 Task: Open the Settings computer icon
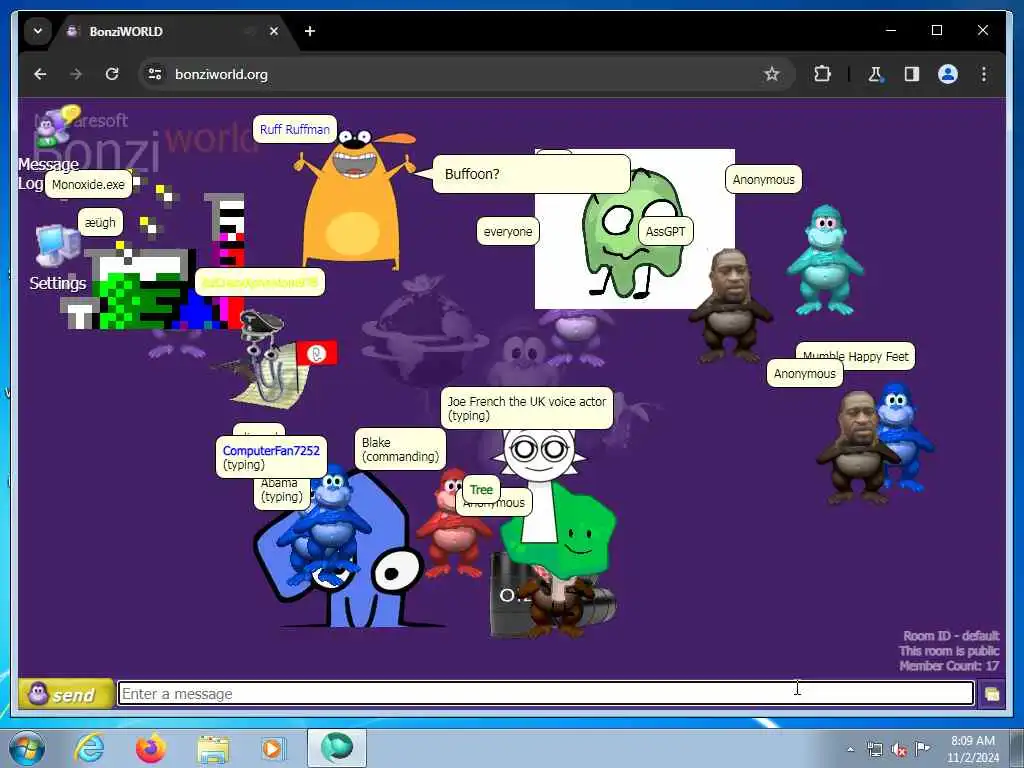pos(57,246)
